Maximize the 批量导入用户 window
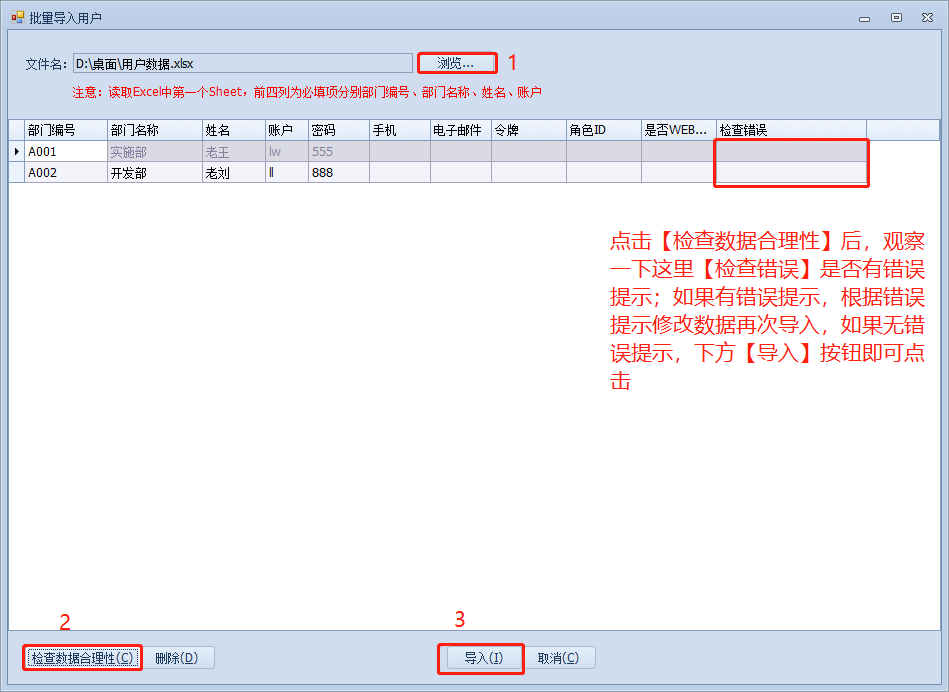This screenshot has height=692, width=949. [896, 17]
